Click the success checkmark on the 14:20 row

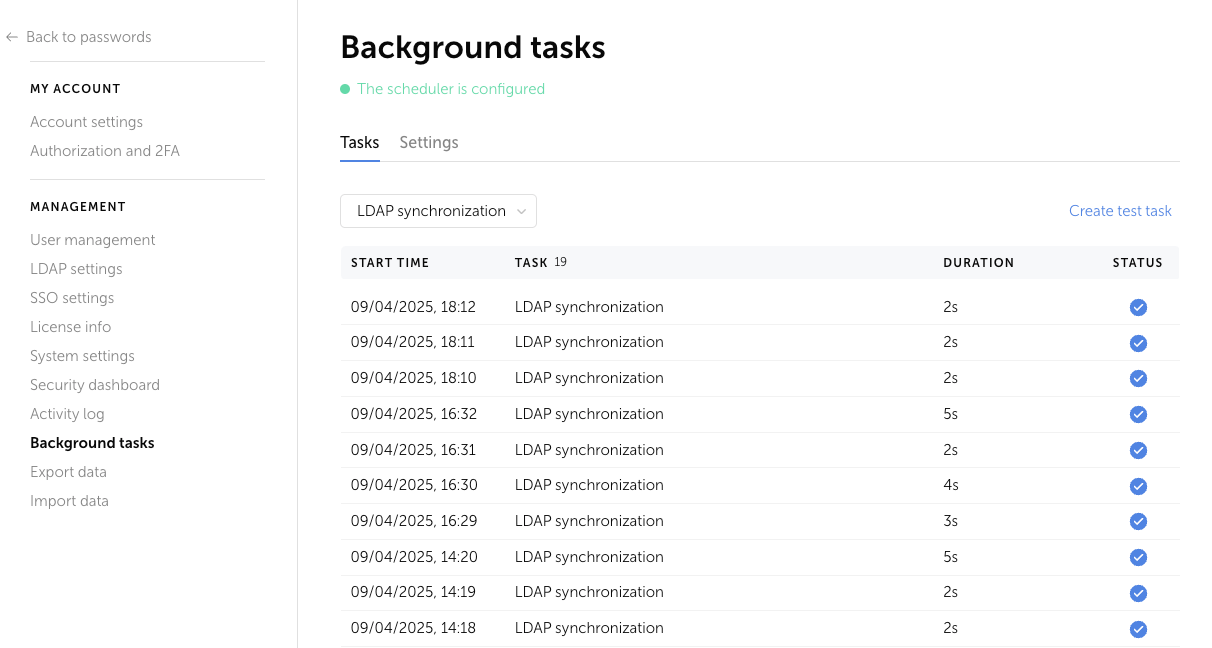(1138, 557)
